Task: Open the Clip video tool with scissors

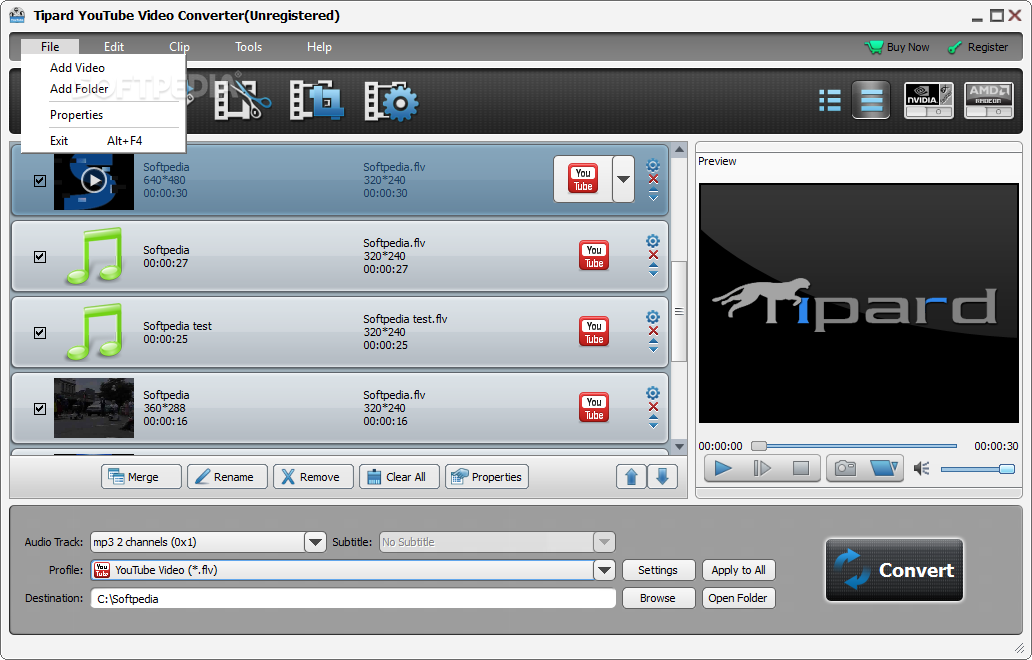Action: [x=242, y=101]
